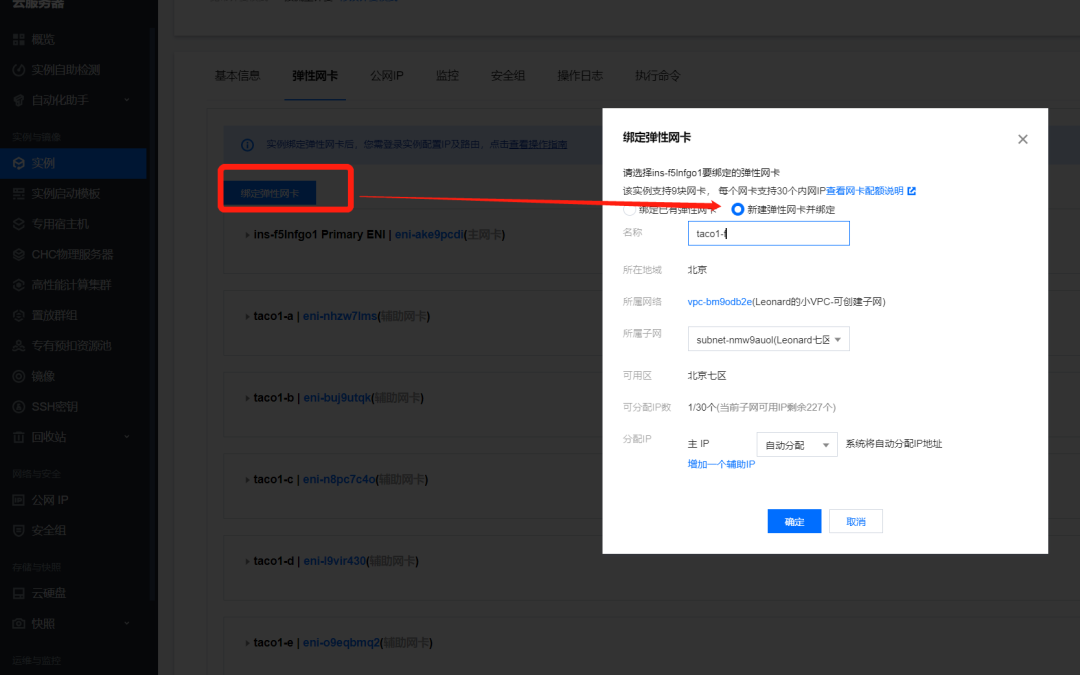
Task: Switch to the 公网IP tab
Action: pyautogui.click(x=387, y=76)
